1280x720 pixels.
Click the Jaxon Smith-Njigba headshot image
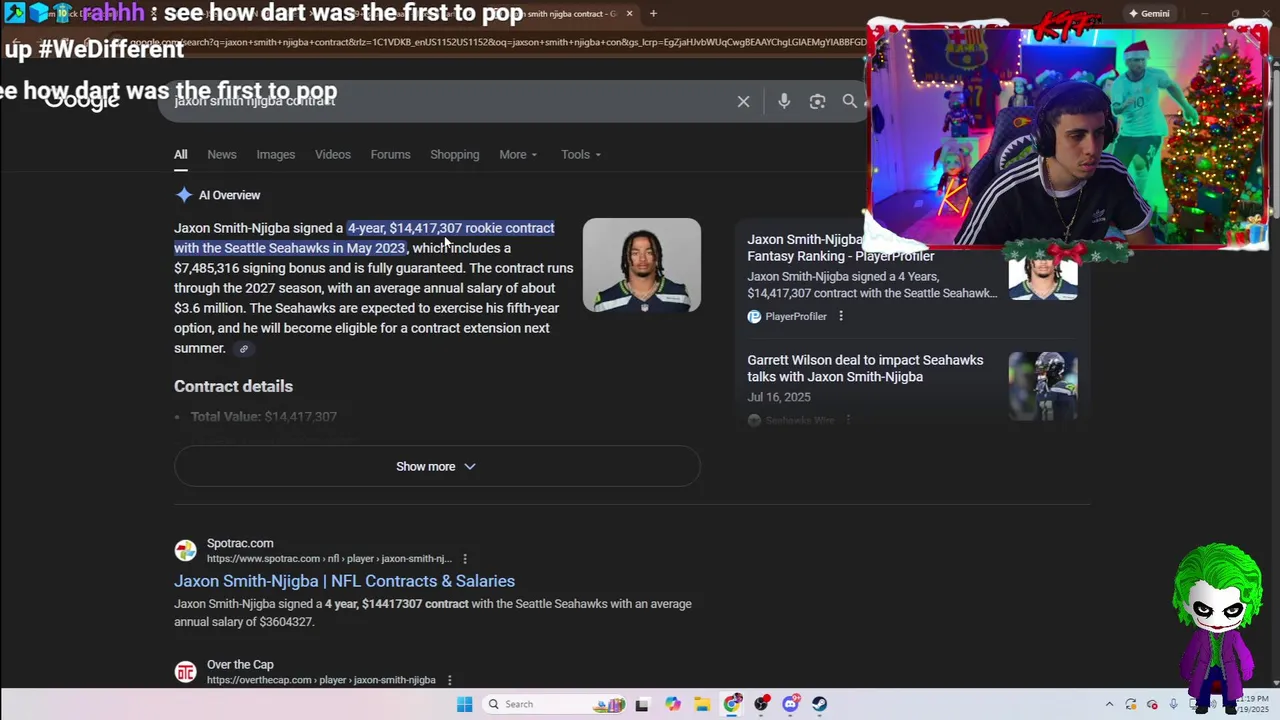[x=642, y=265]
